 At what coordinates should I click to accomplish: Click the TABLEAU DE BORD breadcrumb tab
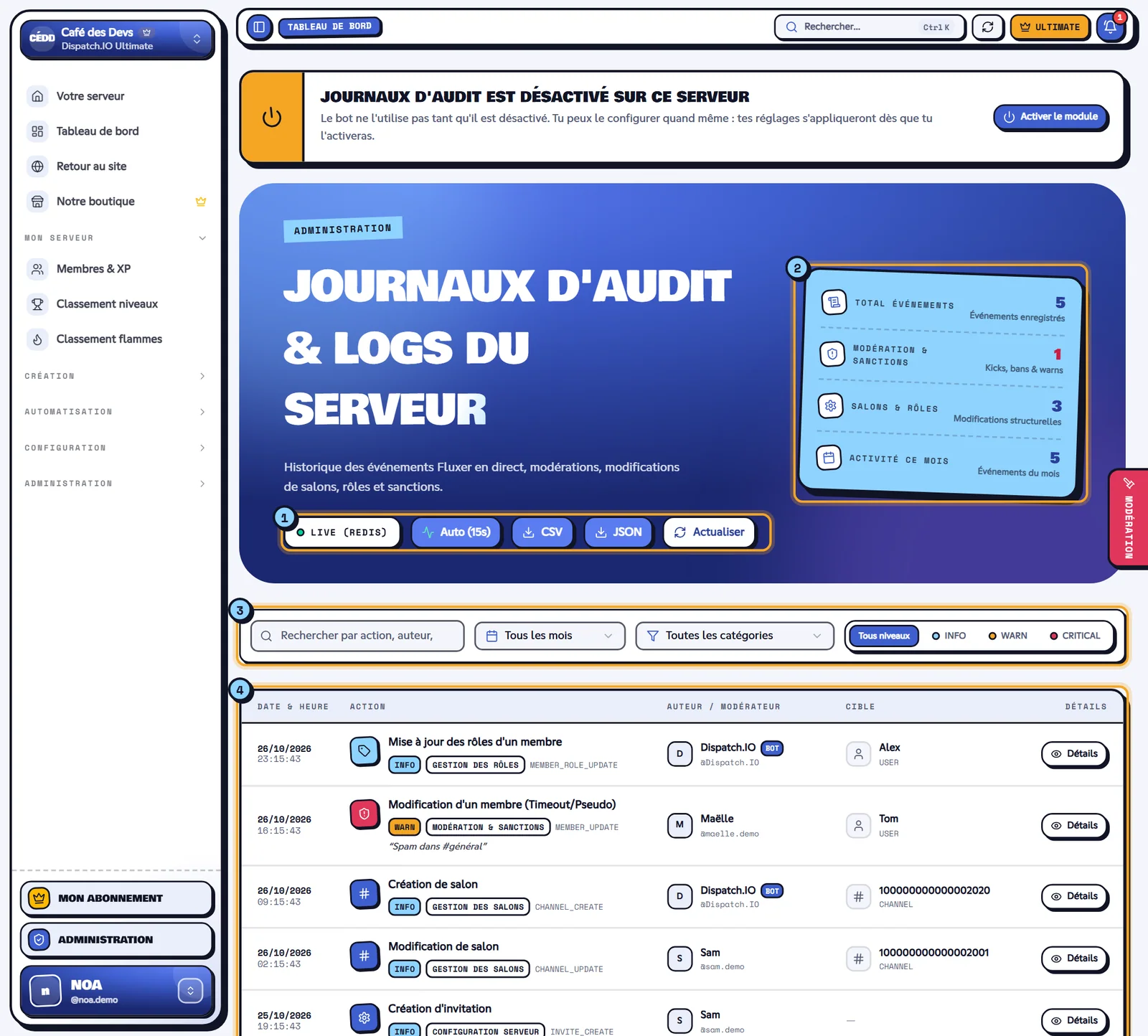[x=329, y=27]
